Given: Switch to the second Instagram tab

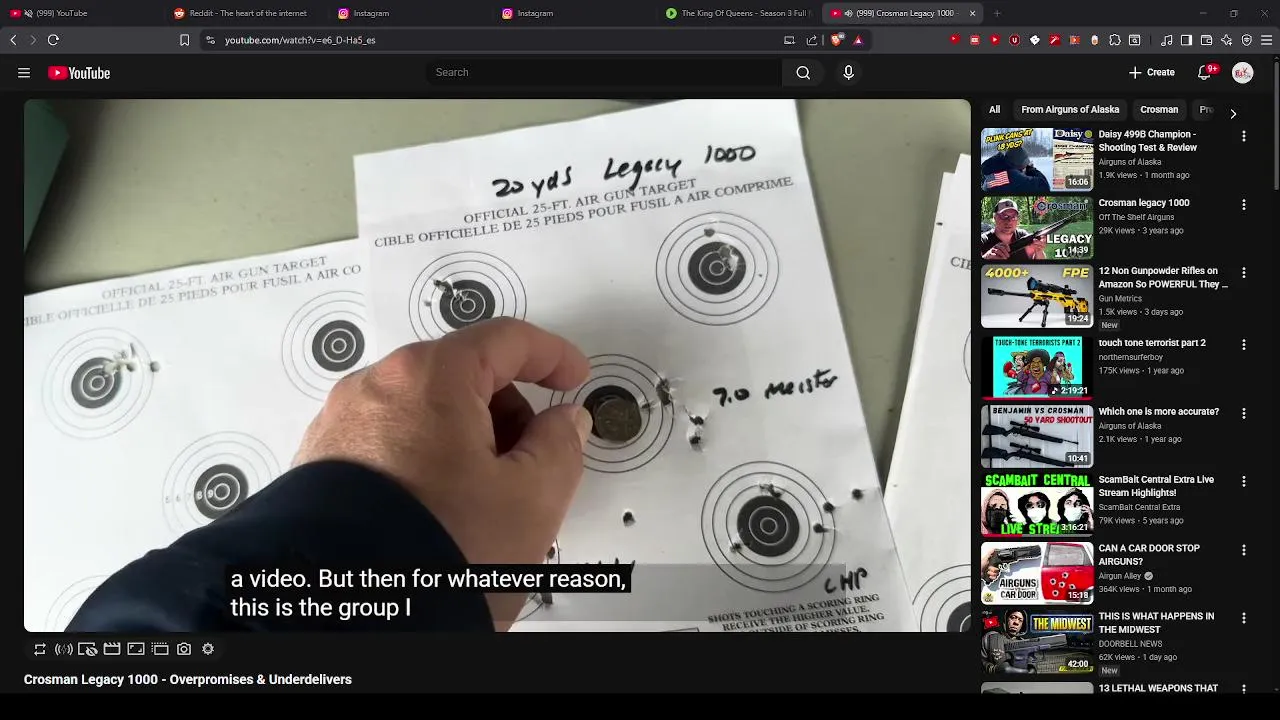Looking at the screenshot, I should click(575, 13).
